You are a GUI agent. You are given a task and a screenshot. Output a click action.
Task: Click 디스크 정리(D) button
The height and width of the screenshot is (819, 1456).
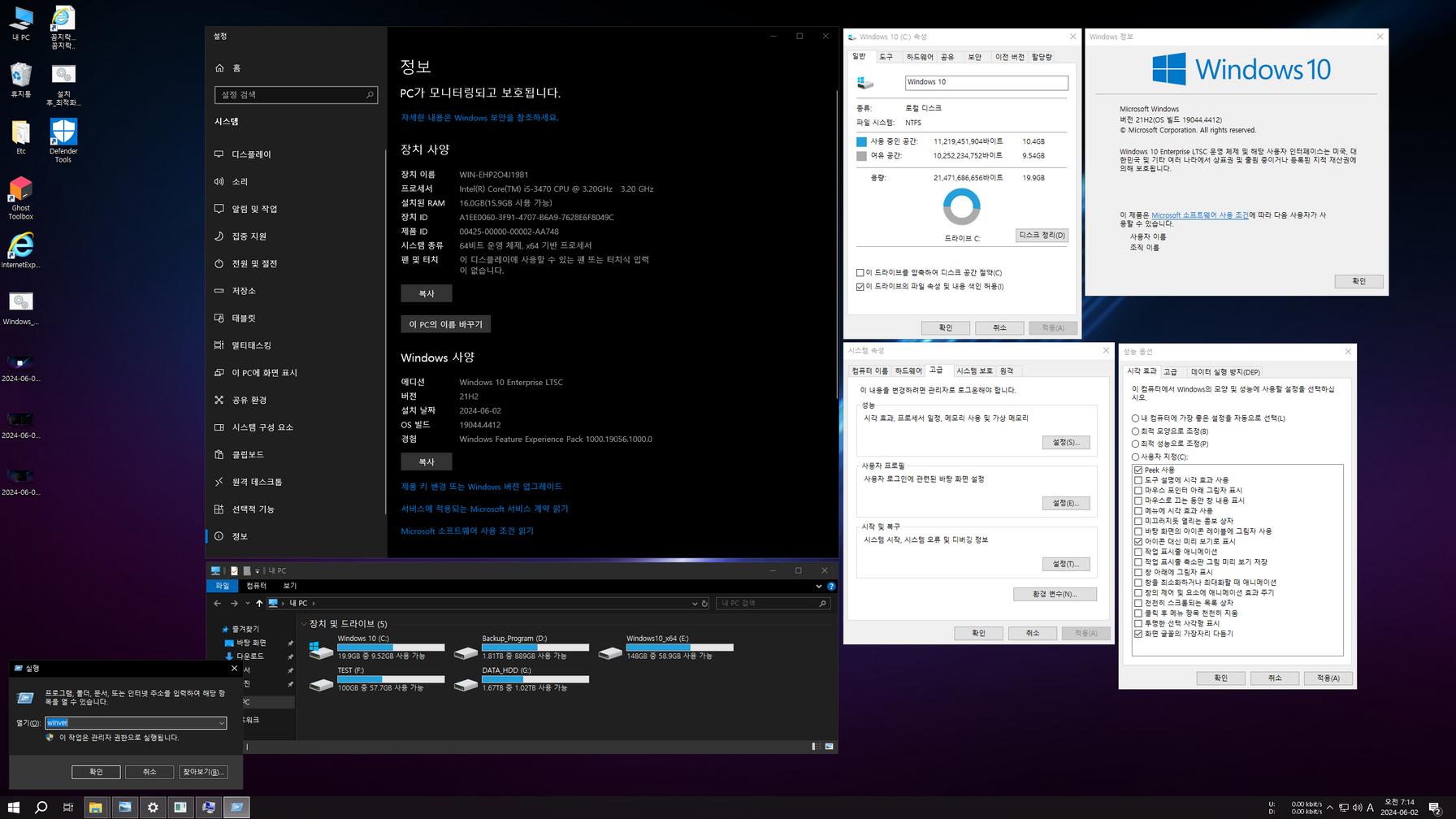click(1042, 236)
